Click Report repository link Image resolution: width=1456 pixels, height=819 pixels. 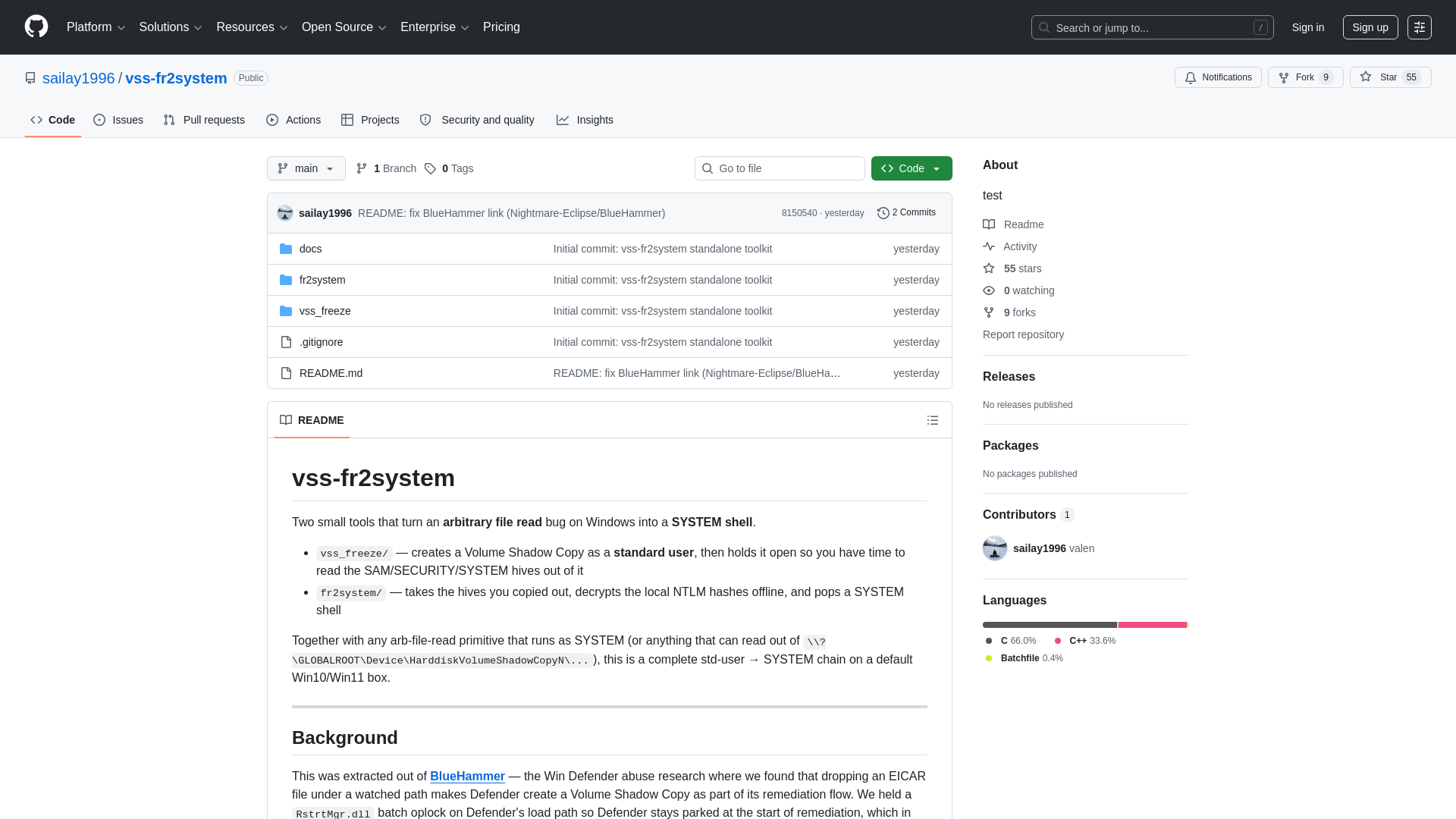(x=1023, y=334)
